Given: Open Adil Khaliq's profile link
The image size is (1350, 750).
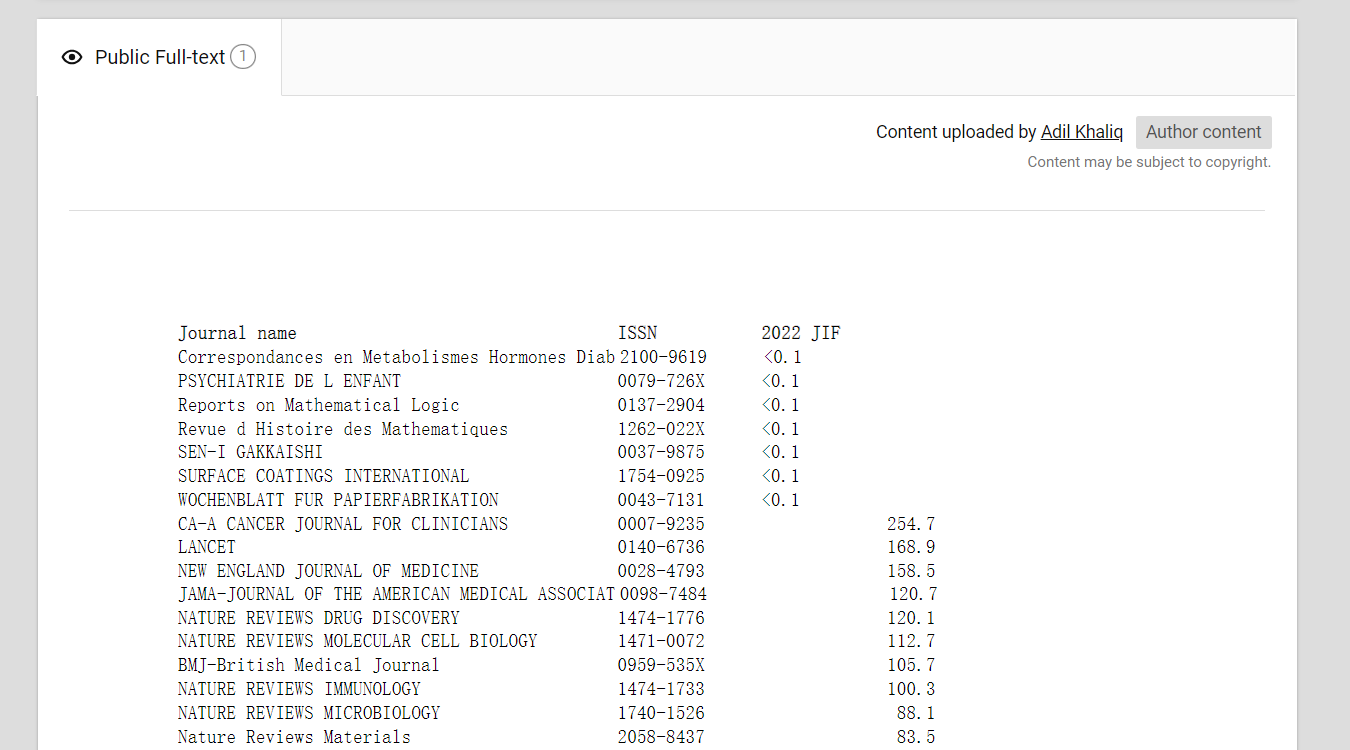Looking at the screenshot, I should 1082,132.
